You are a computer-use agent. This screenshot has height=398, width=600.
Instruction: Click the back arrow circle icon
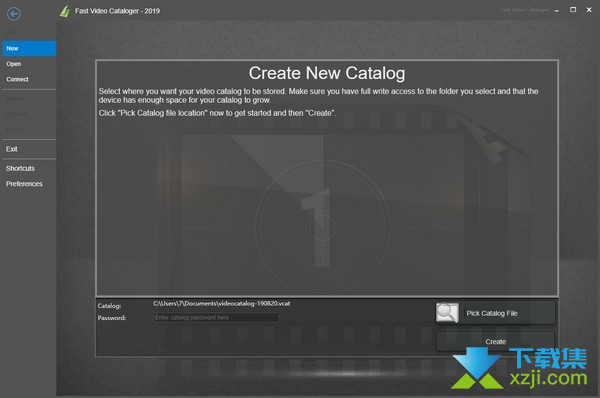[x=14, y=14]
